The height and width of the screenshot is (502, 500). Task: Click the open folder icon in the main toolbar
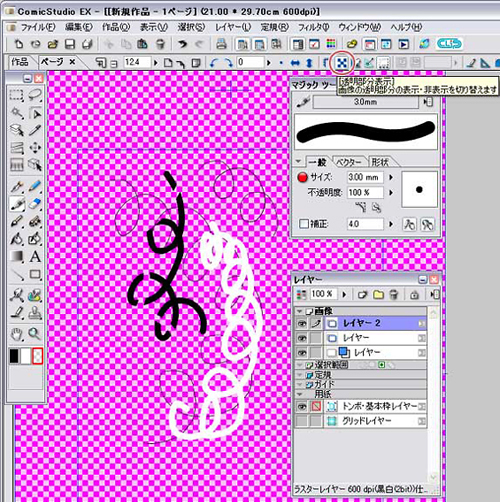(53, 44)
